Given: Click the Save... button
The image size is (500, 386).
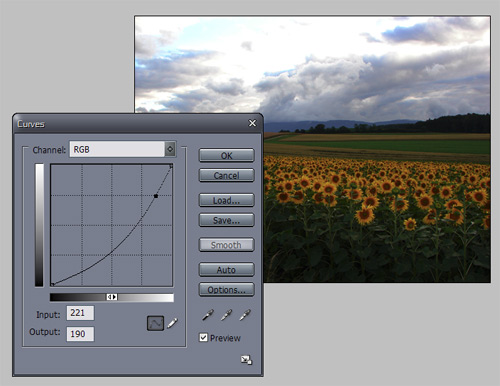Looking at the screenshot, I should 226,220.
